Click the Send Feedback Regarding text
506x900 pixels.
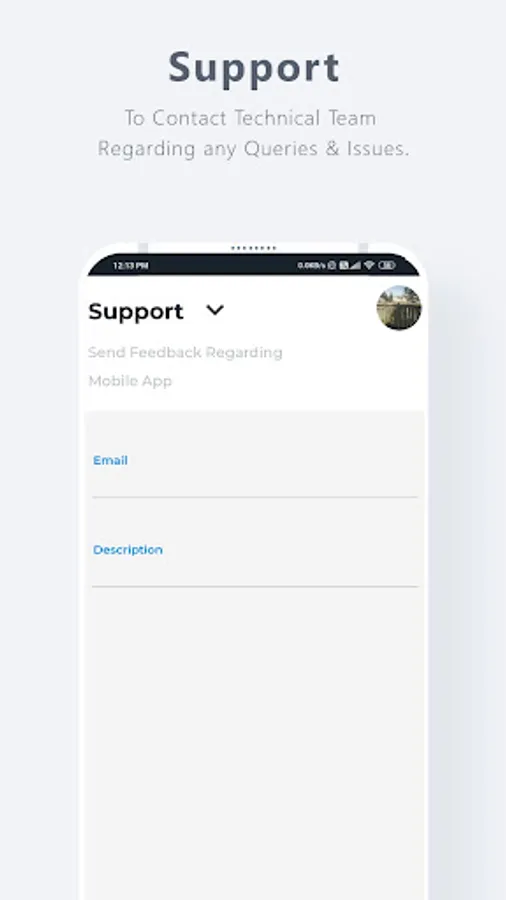pos(185,352)
